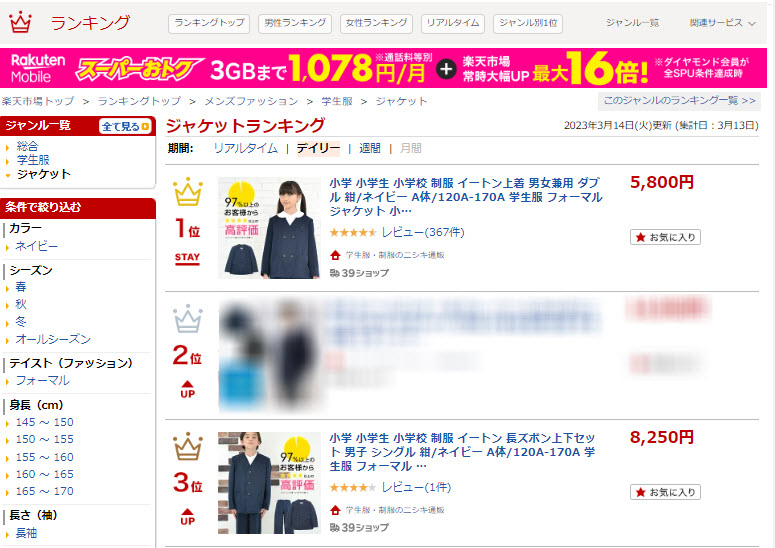Click the shop house icon under first item
The image size is (775, 548).
tap(336, 255)
